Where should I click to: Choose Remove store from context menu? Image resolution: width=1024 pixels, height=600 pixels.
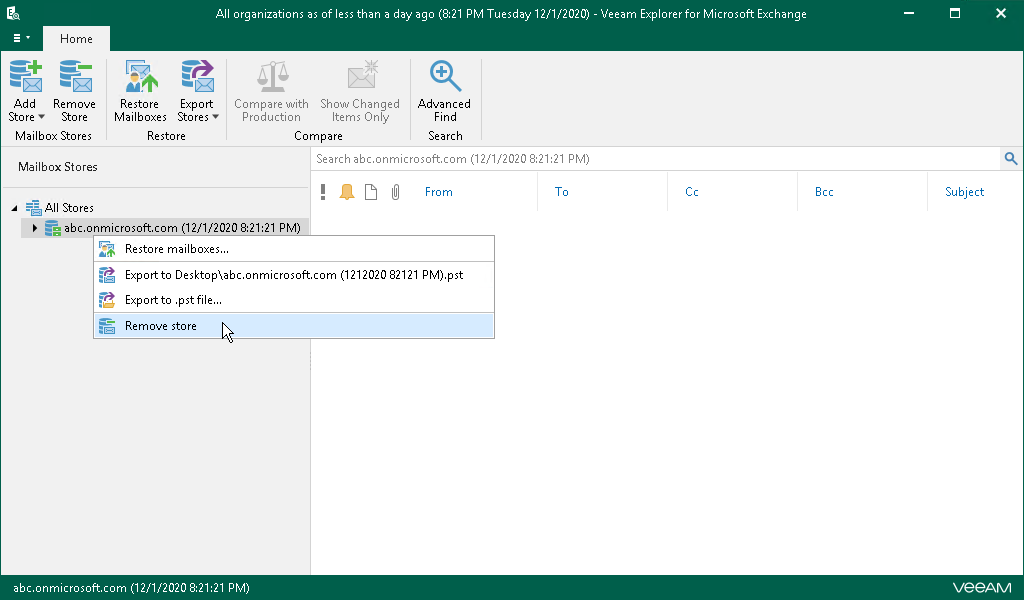tap(294, 326)
